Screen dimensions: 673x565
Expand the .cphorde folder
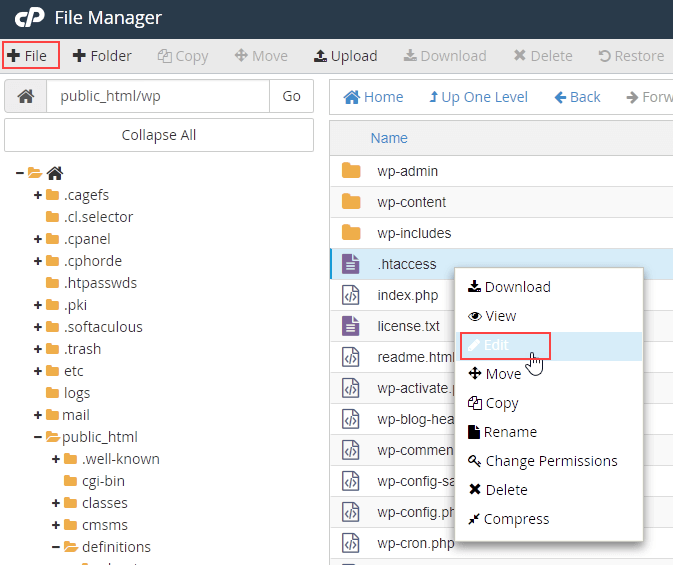[x=38, y=261]
